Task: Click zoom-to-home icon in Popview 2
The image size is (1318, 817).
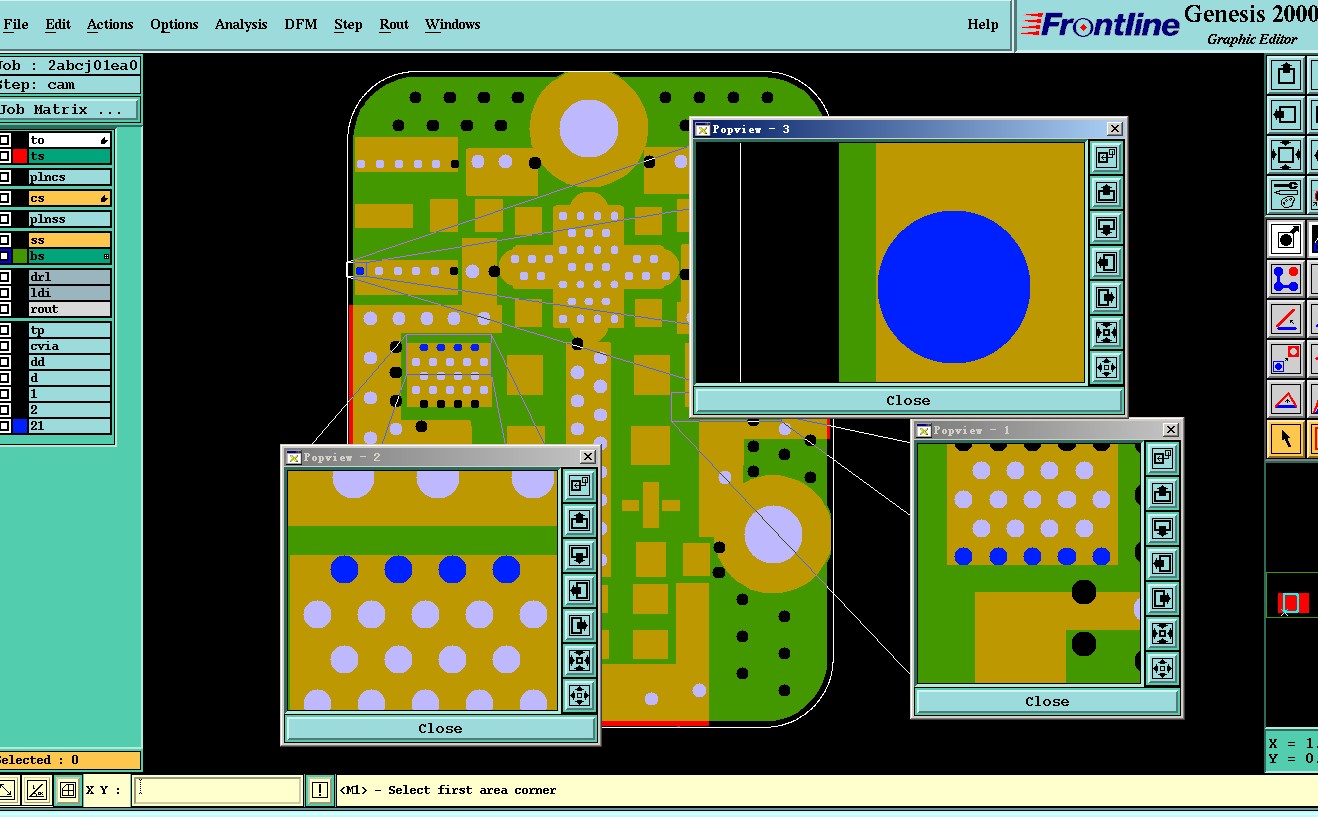Action: click(579, 486)
